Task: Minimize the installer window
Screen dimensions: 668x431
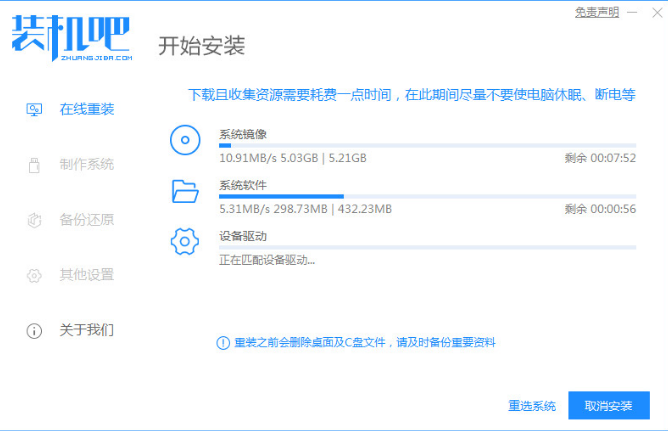Action: [631, 12]
